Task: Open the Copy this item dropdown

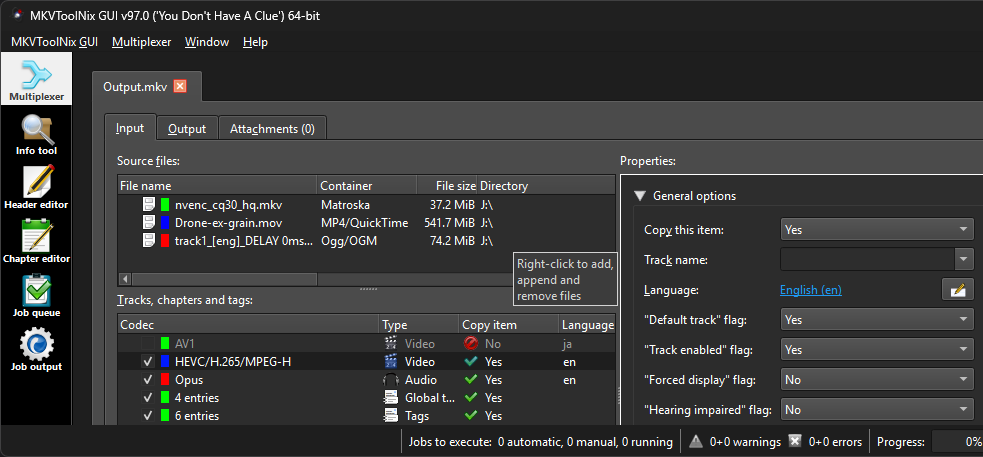Action: point(877,229)
